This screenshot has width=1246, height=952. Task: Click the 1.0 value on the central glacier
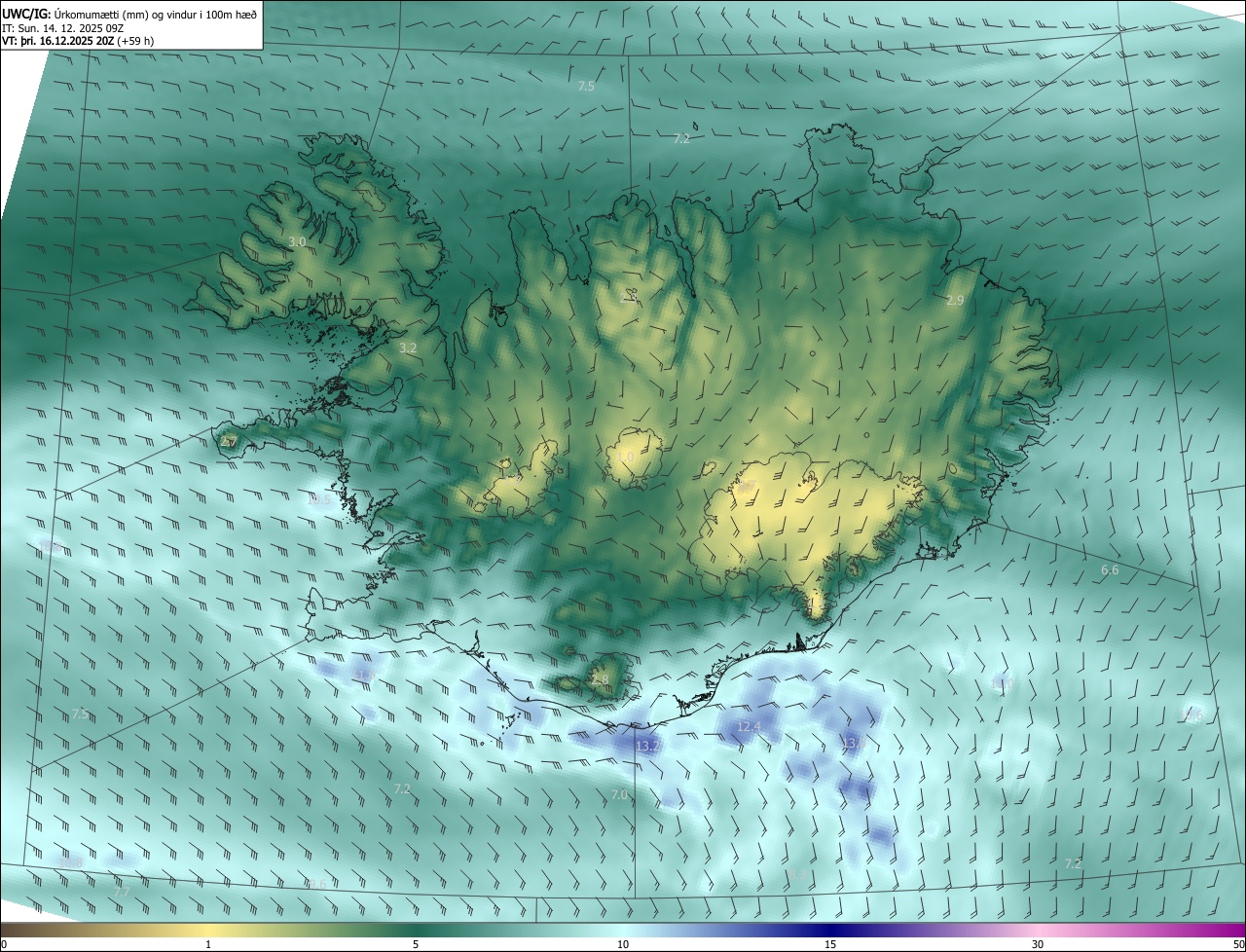pyautogui.click(x=626, y=457)
